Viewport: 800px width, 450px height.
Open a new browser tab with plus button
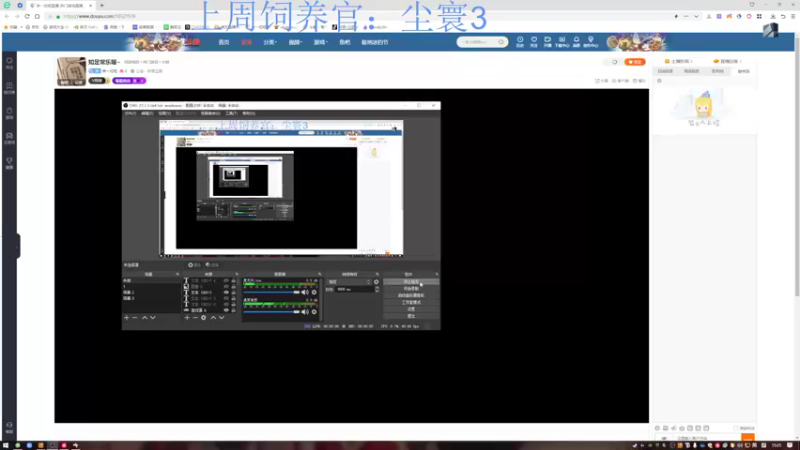click(102, 5)
